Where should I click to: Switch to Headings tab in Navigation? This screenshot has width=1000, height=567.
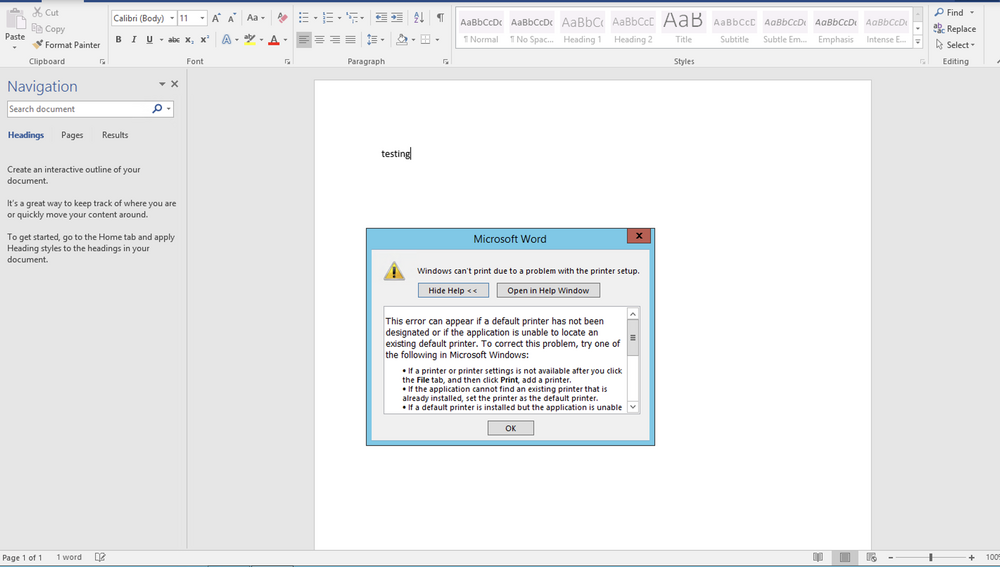(26, 135)
